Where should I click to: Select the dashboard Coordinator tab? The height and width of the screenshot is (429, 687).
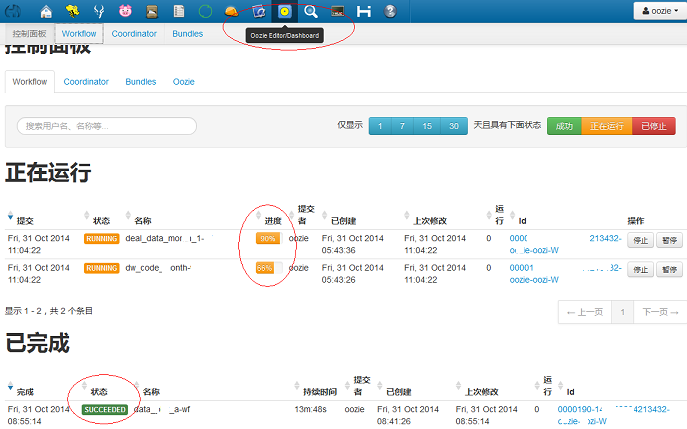[x=86, y=82]
